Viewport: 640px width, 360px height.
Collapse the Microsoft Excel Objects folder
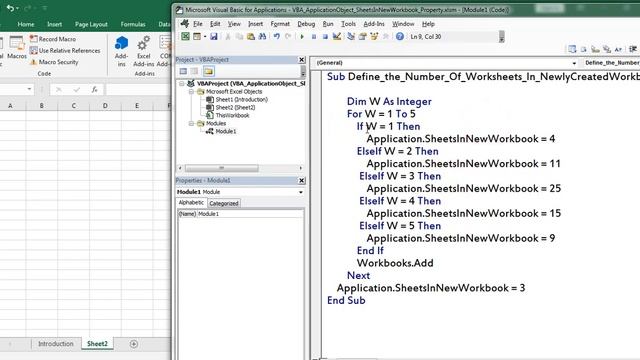191,92
